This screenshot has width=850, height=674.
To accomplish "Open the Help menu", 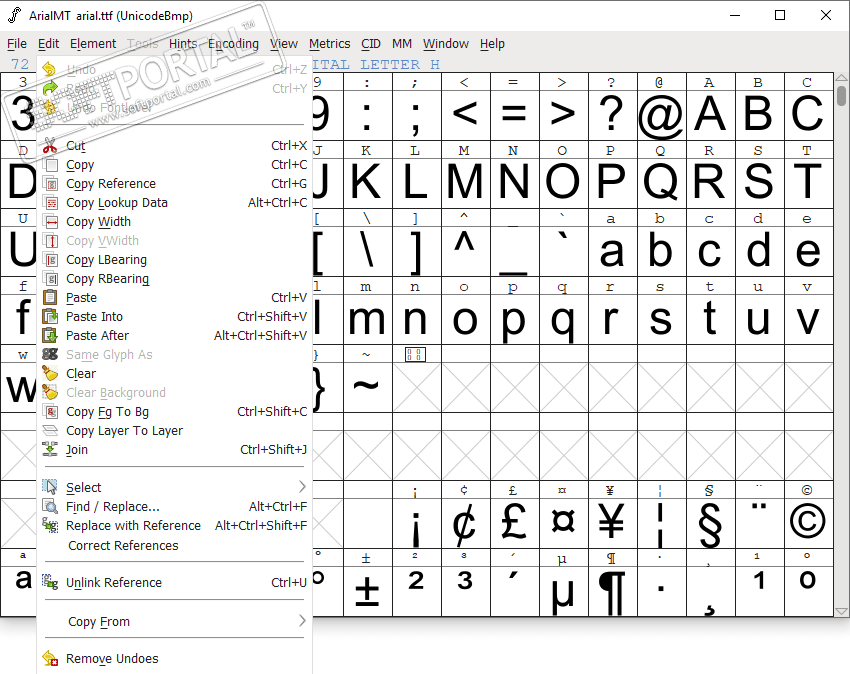I will (x=492, y=43).
